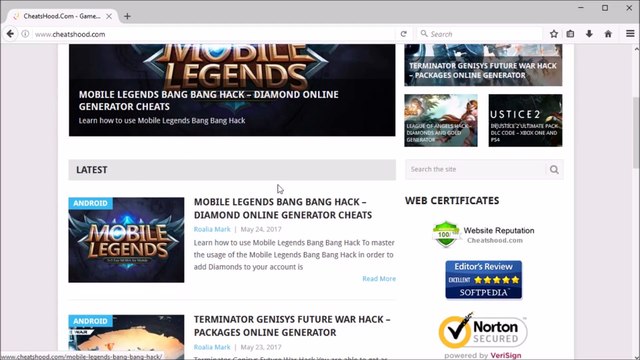This screenshot has width=640, height=360.
Task: Open the downloads arrow icon
Action: click(589, 34)
